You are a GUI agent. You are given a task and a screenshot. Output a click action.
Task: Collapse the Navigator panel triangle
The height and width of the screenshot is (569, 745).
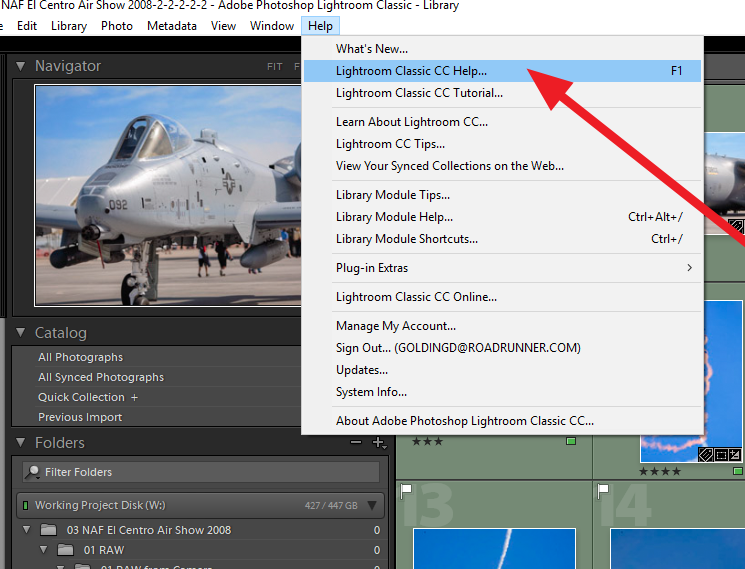coord(20,66)
